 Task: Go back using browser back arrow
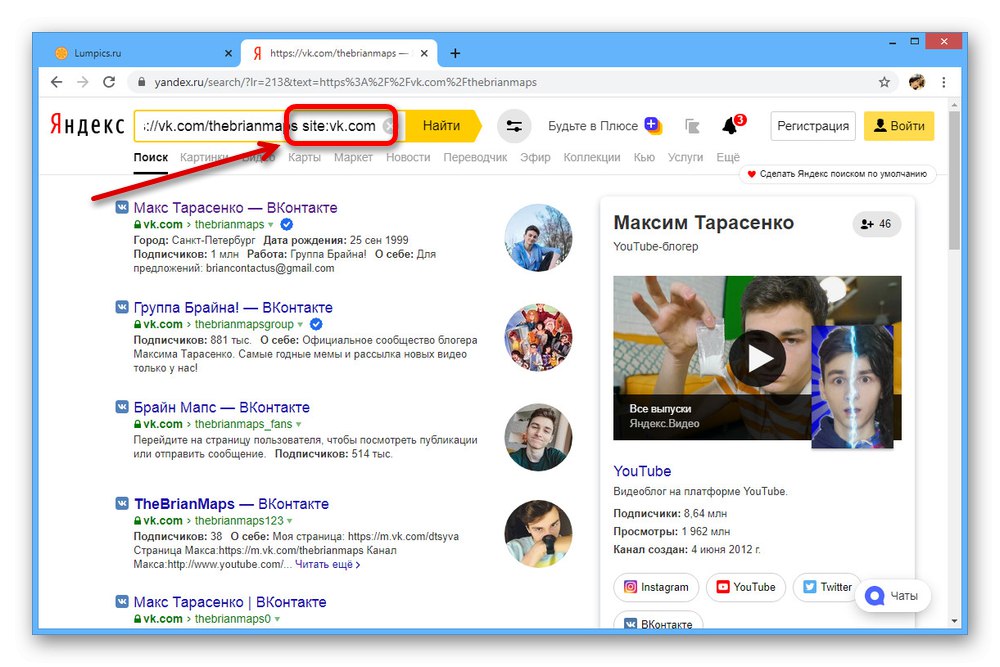click(x=57, y=82)
